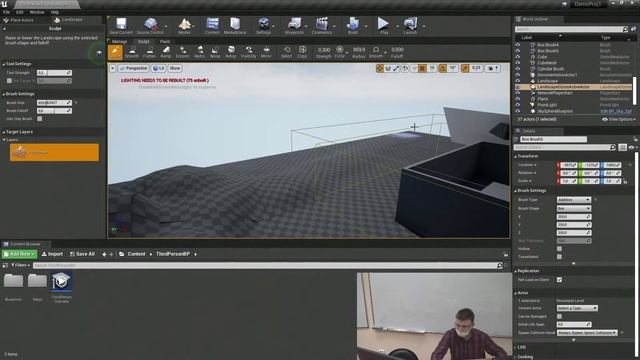Open the Spawn Collision Handling dropdown

pyautogui.click(x=587, y=333)
